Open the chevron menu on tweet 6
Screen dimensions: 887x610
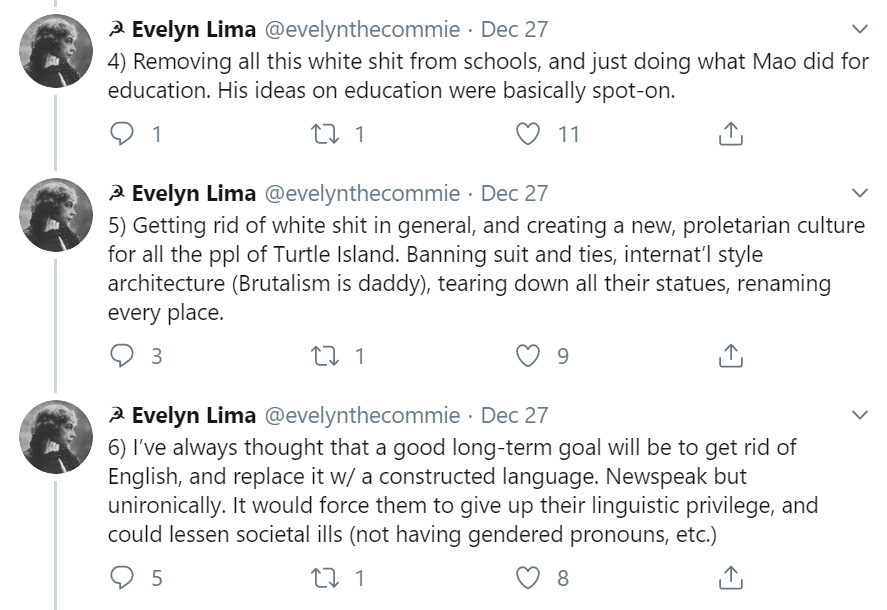(x=859, y=414)
